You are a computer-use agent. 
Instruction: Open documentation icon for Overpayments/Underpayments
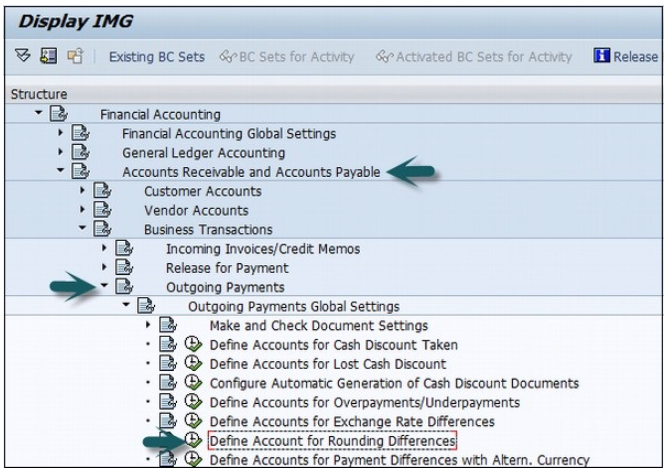click(172, 402)
